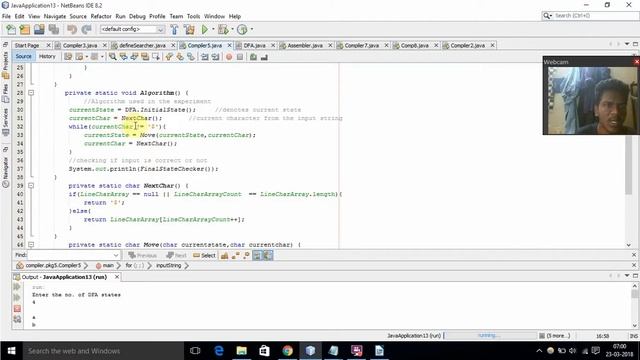Click the editor vertical scrollbar thumb

click(629, 165)
